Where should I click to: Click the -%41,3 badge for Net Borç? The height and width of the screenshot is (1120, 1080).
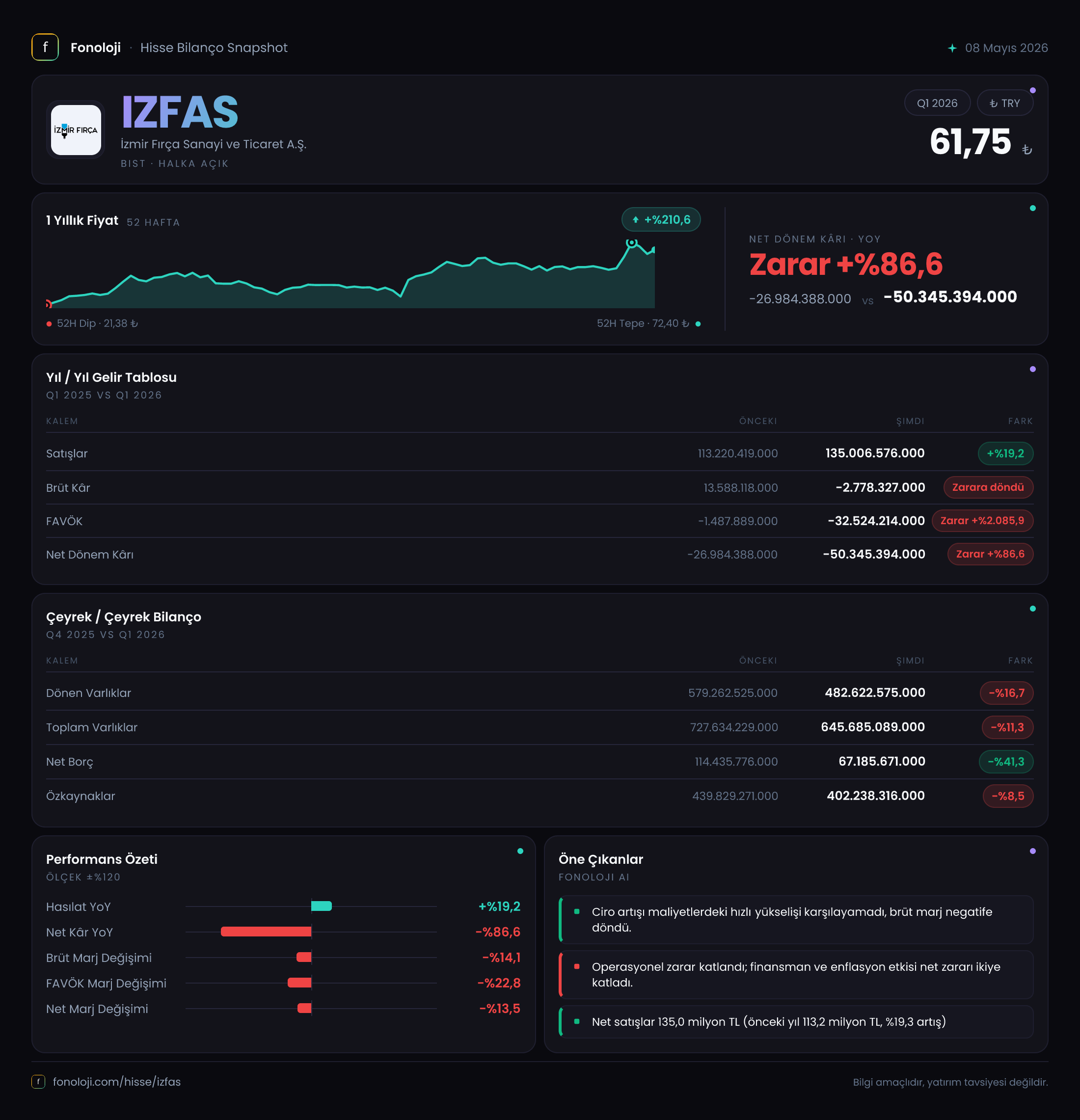(x=1006, y=761)
